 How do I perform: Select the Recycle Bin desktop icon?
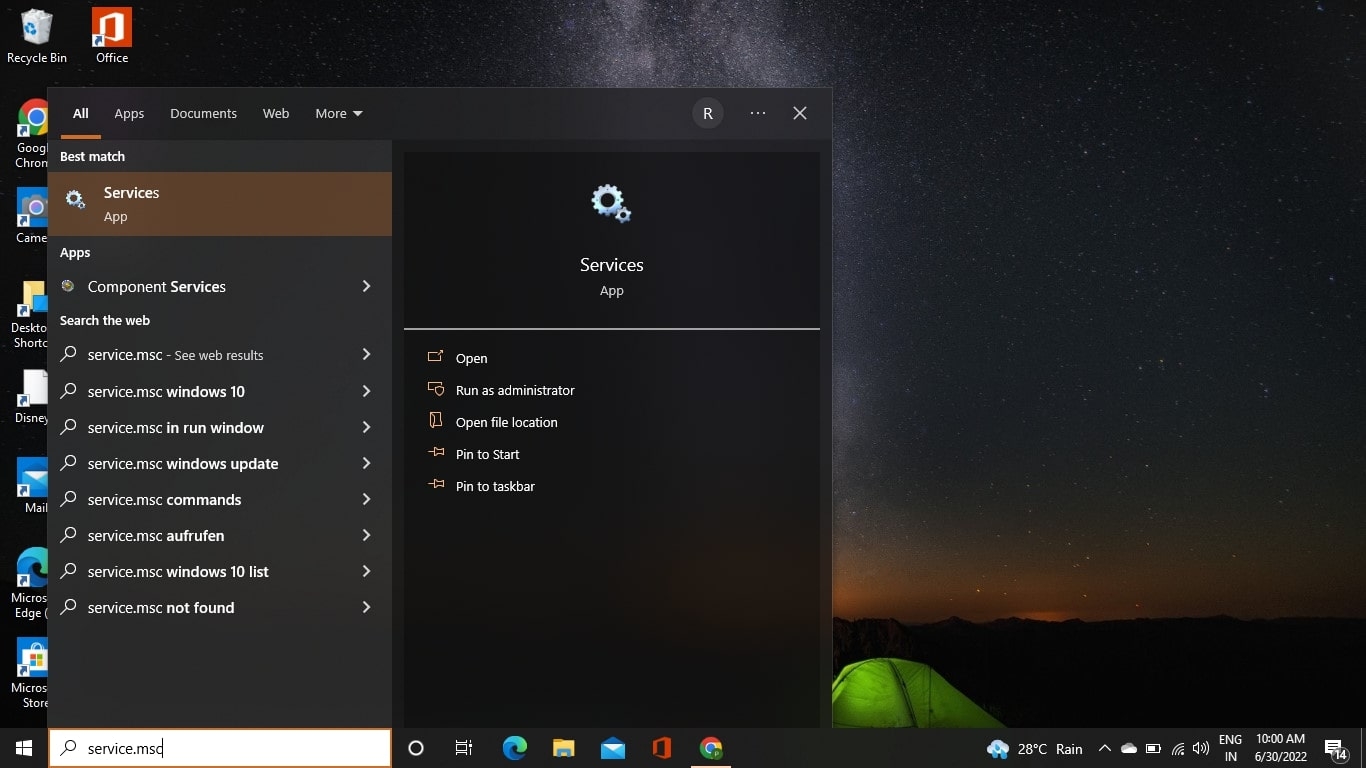[37, 36]
